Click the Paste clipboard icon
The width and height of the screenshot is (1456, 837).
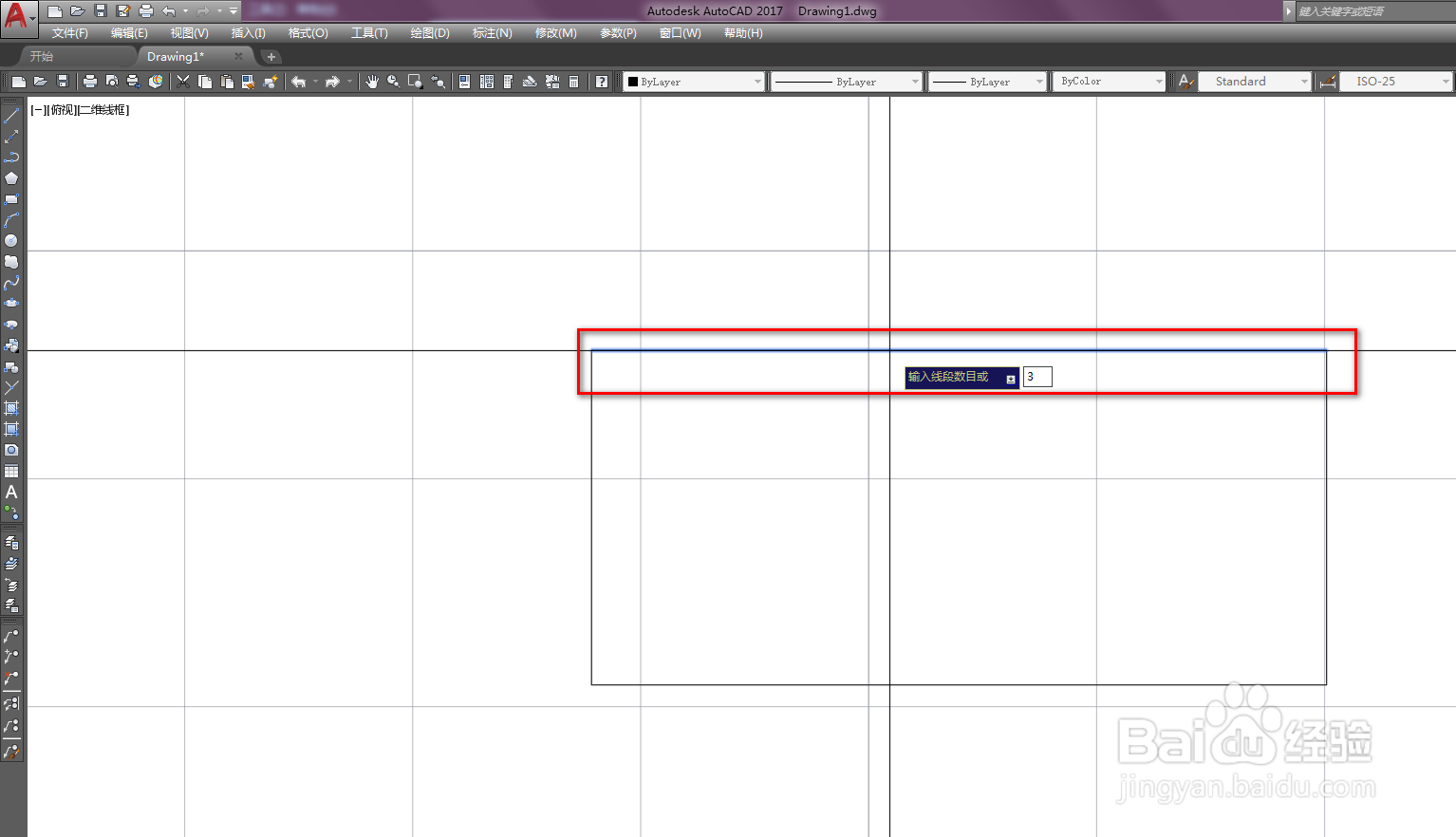[x=227, y=82]
